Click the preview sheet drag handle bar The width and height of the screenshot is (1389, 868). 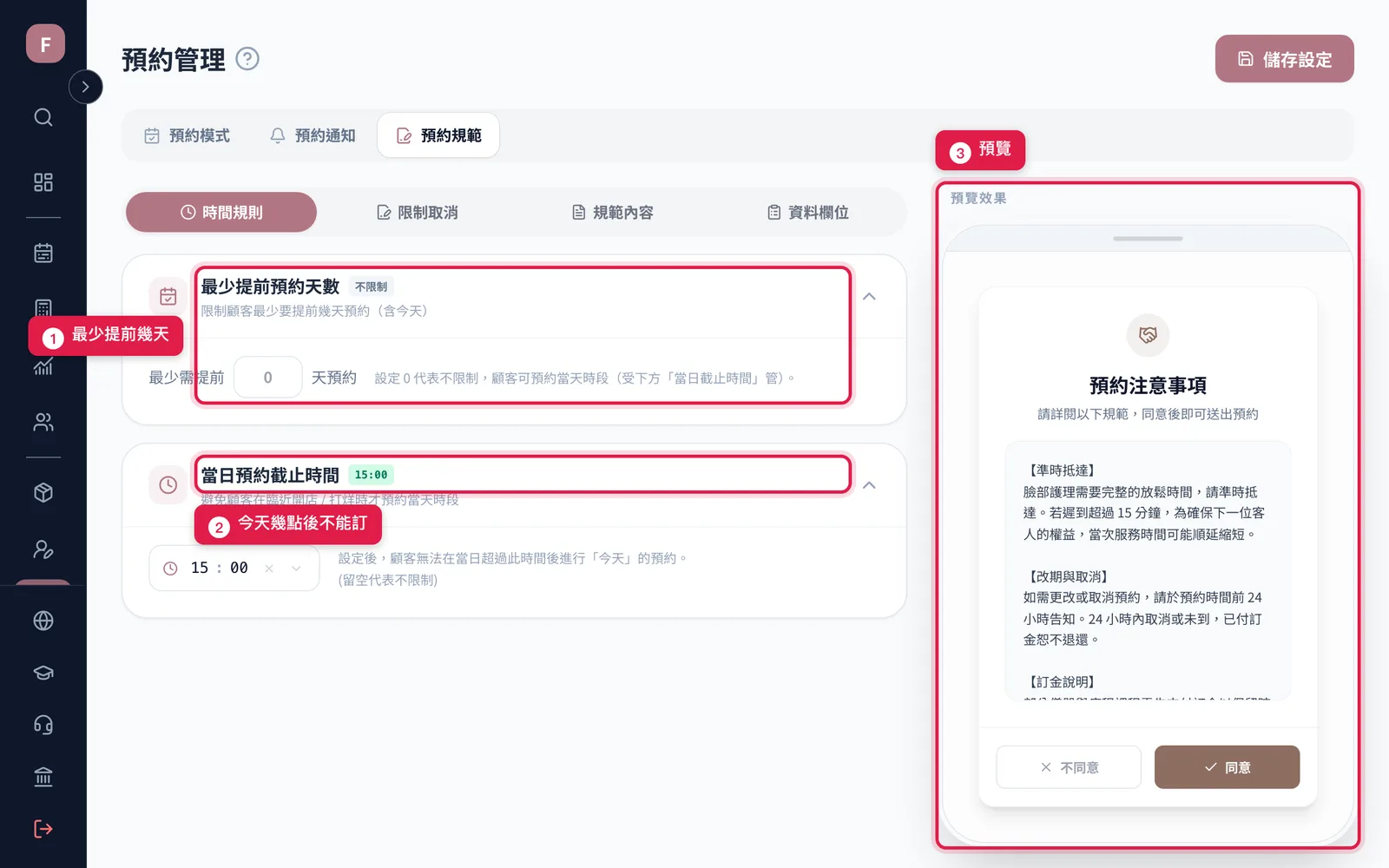pos(1148,239)
